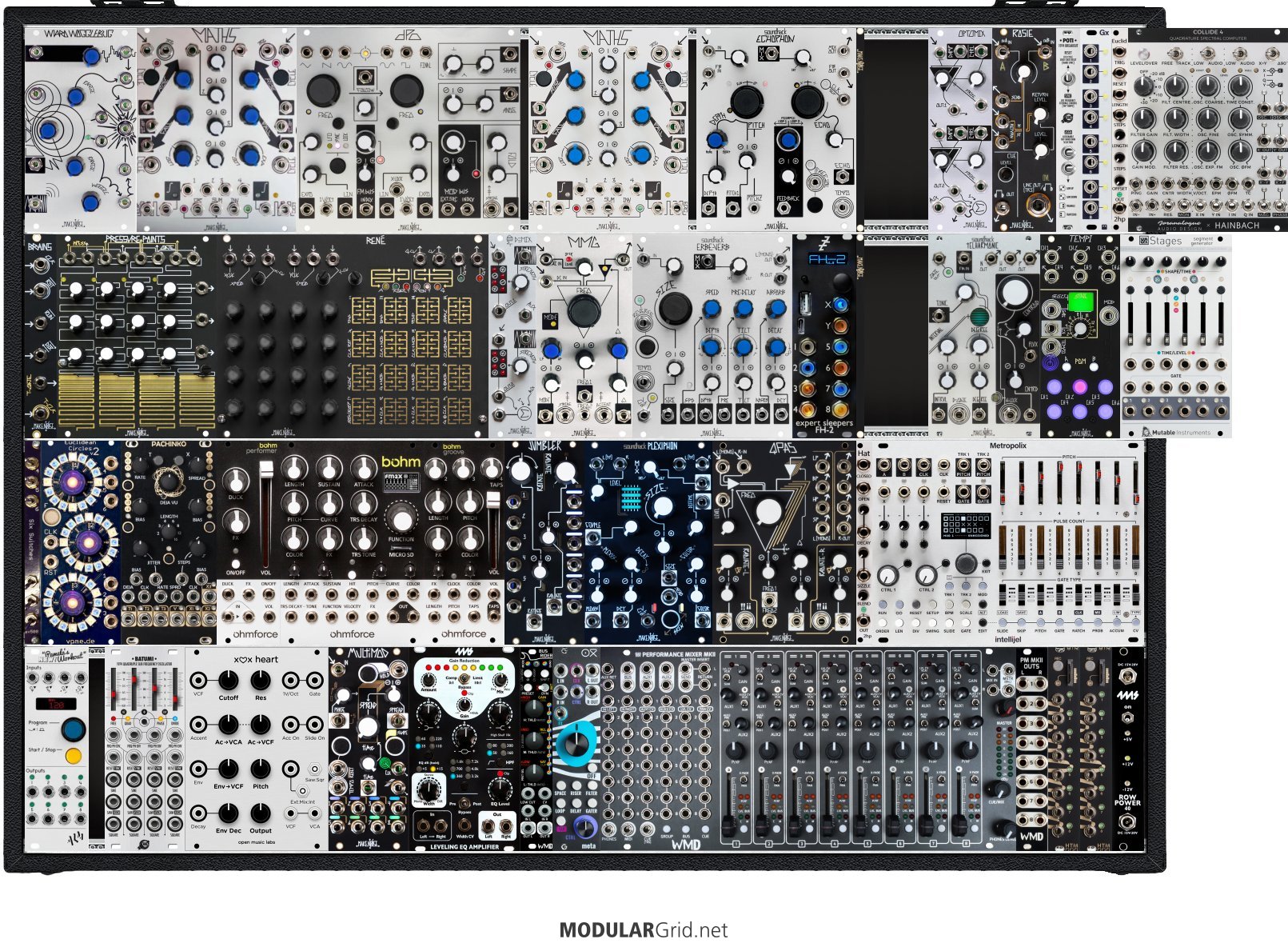Click the stage 1 PITCH slider on Metropolix

pyautogui.click(x=1003, y=484)
